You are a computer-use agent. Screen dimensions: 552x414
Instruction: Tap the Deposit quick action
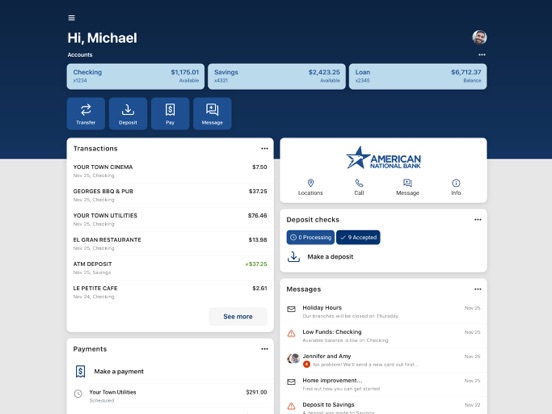coord(128,114)
